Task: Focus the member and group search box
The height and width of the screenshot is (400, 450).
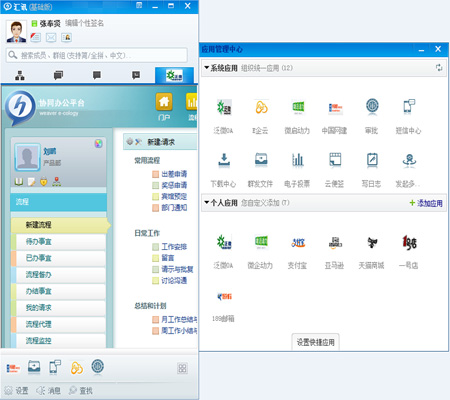Action: click(97, 55)
